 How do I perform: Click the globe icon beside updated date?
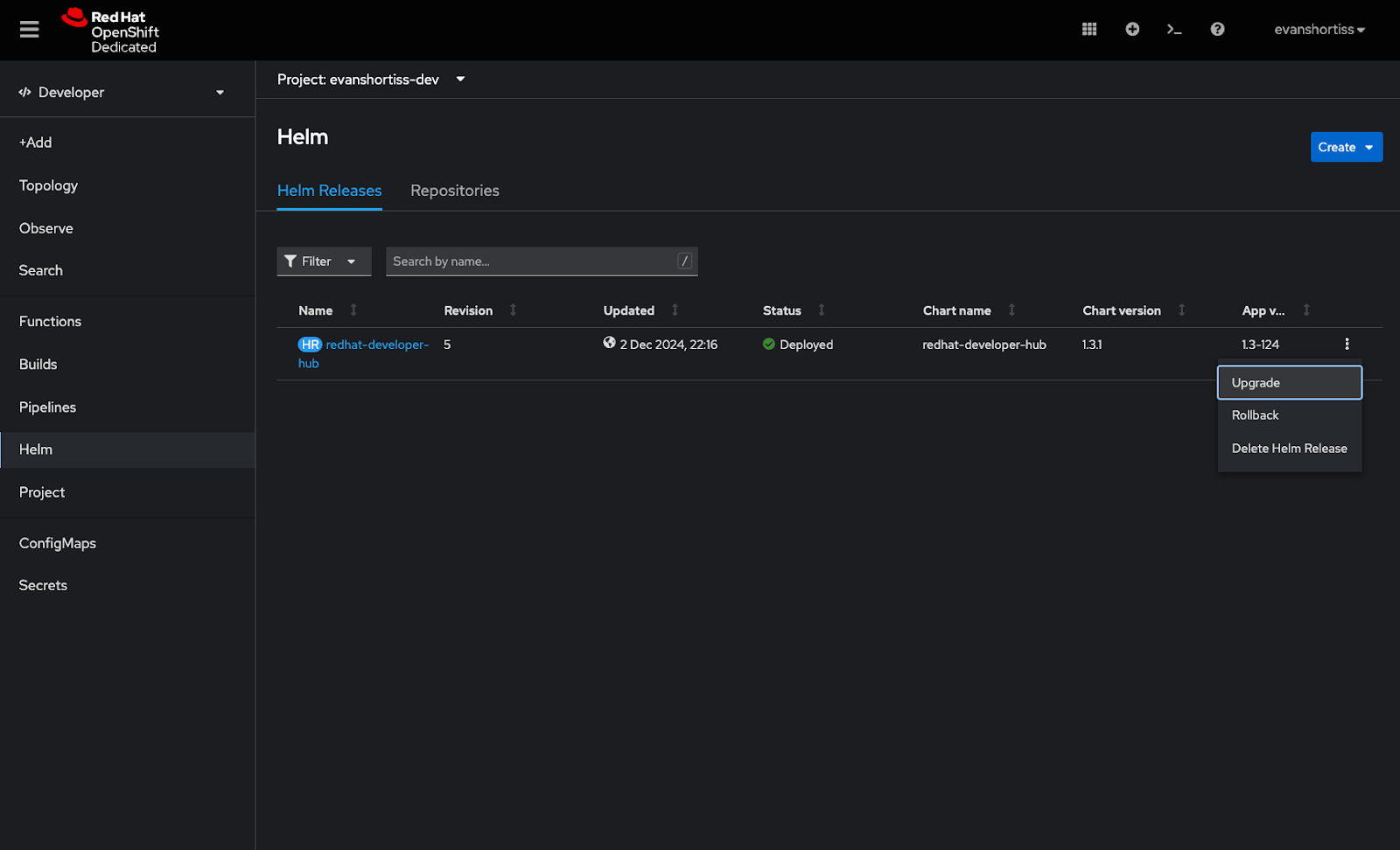609,343
